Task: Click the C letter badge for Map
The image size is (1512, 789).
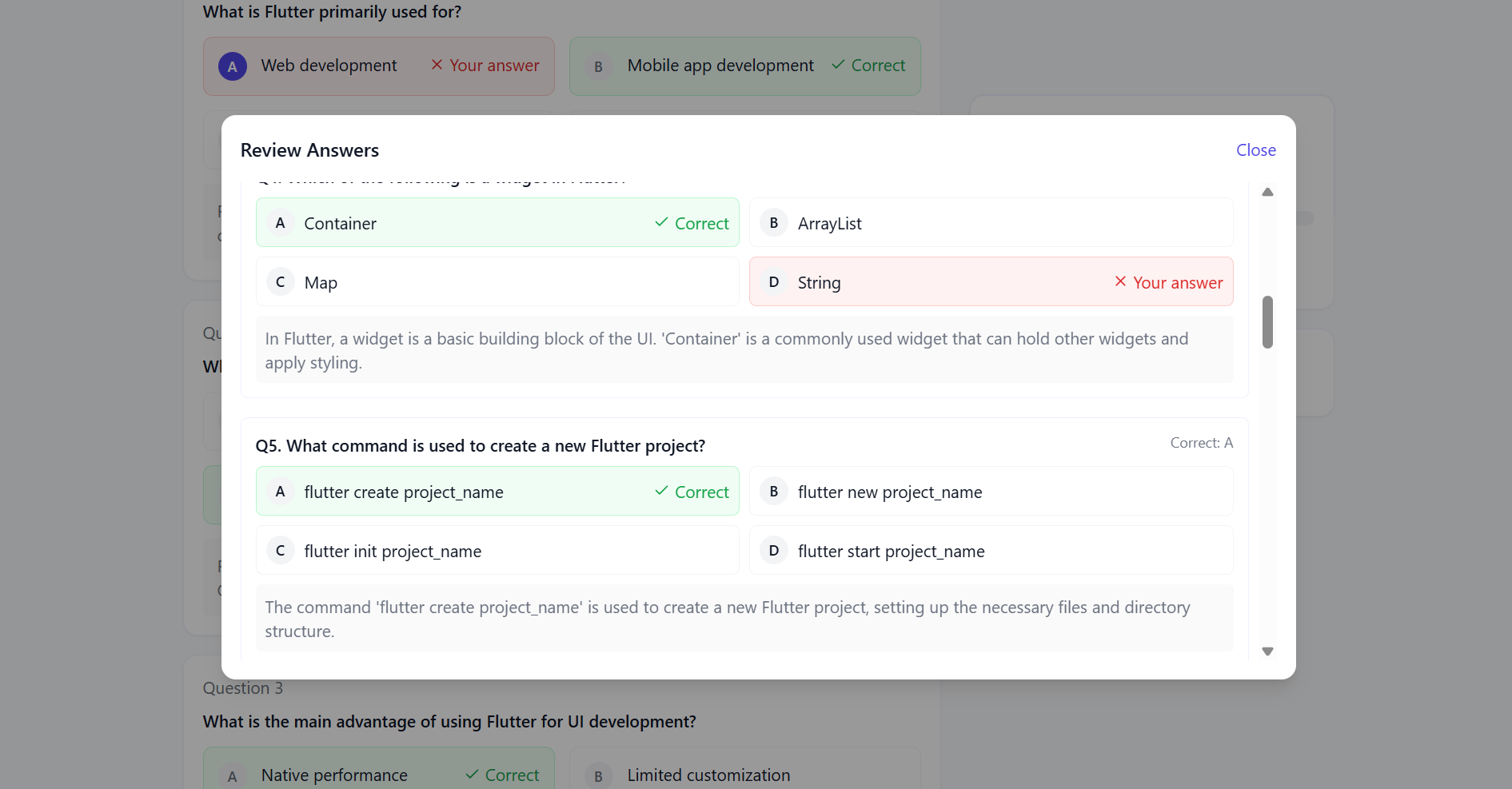Action: pyautogui.click(x=280, y=282)
